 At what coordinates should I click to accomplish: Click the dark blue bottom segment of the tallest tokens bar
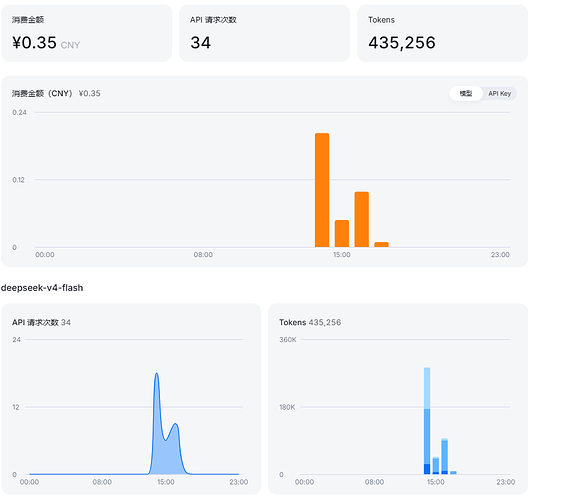(x=427, y=469)
